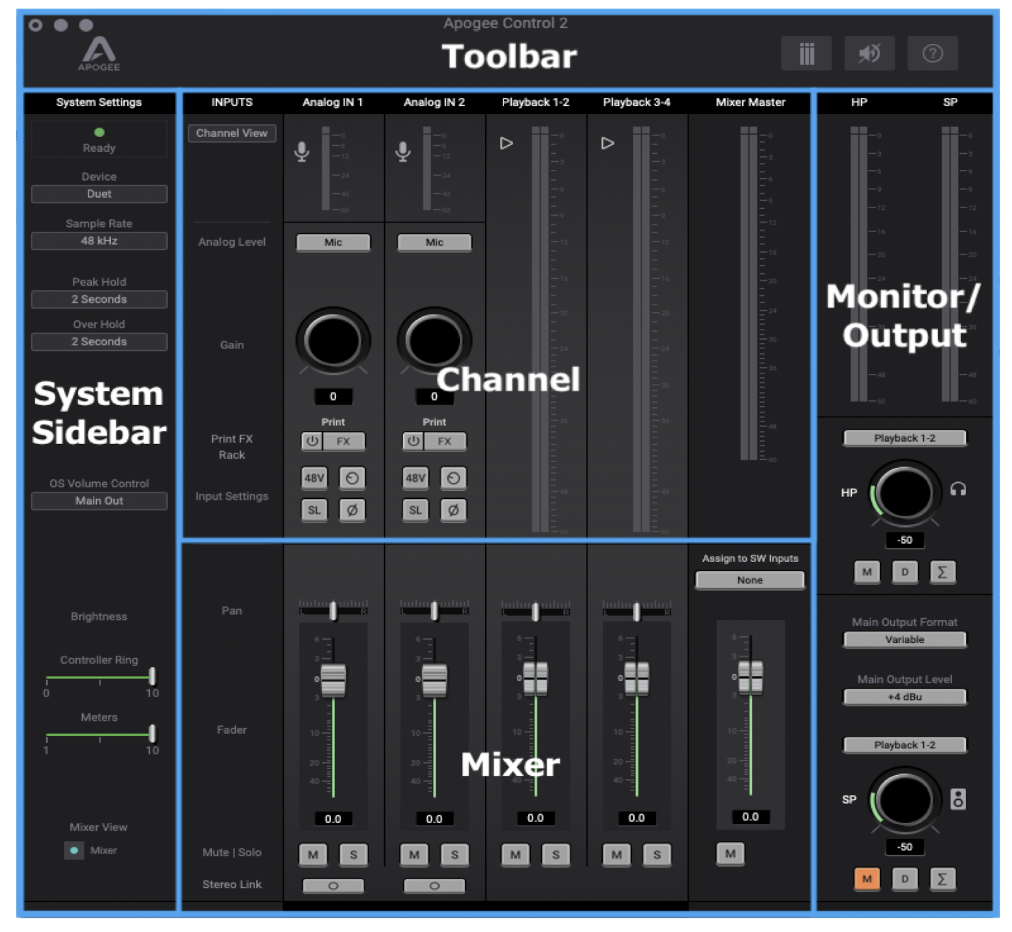Image resolution: width=1012 pixels, height=932 pixels.
Task: Unmute the SP output orange M button
Action: 867,878
